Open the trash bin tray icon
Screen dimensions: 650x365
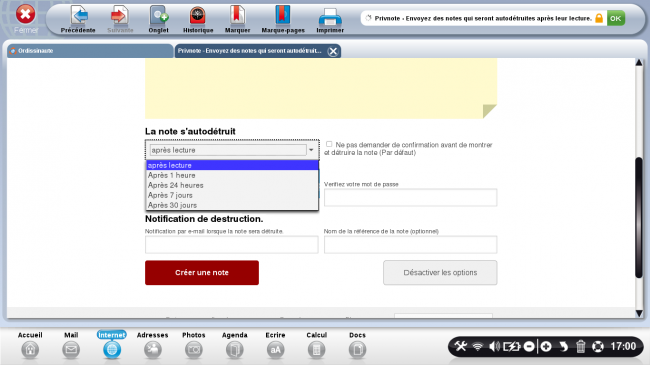tap(580, 346)
